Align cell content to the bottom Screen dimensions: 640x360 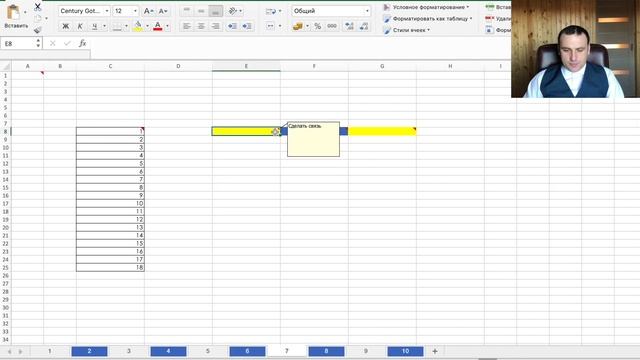216,11
